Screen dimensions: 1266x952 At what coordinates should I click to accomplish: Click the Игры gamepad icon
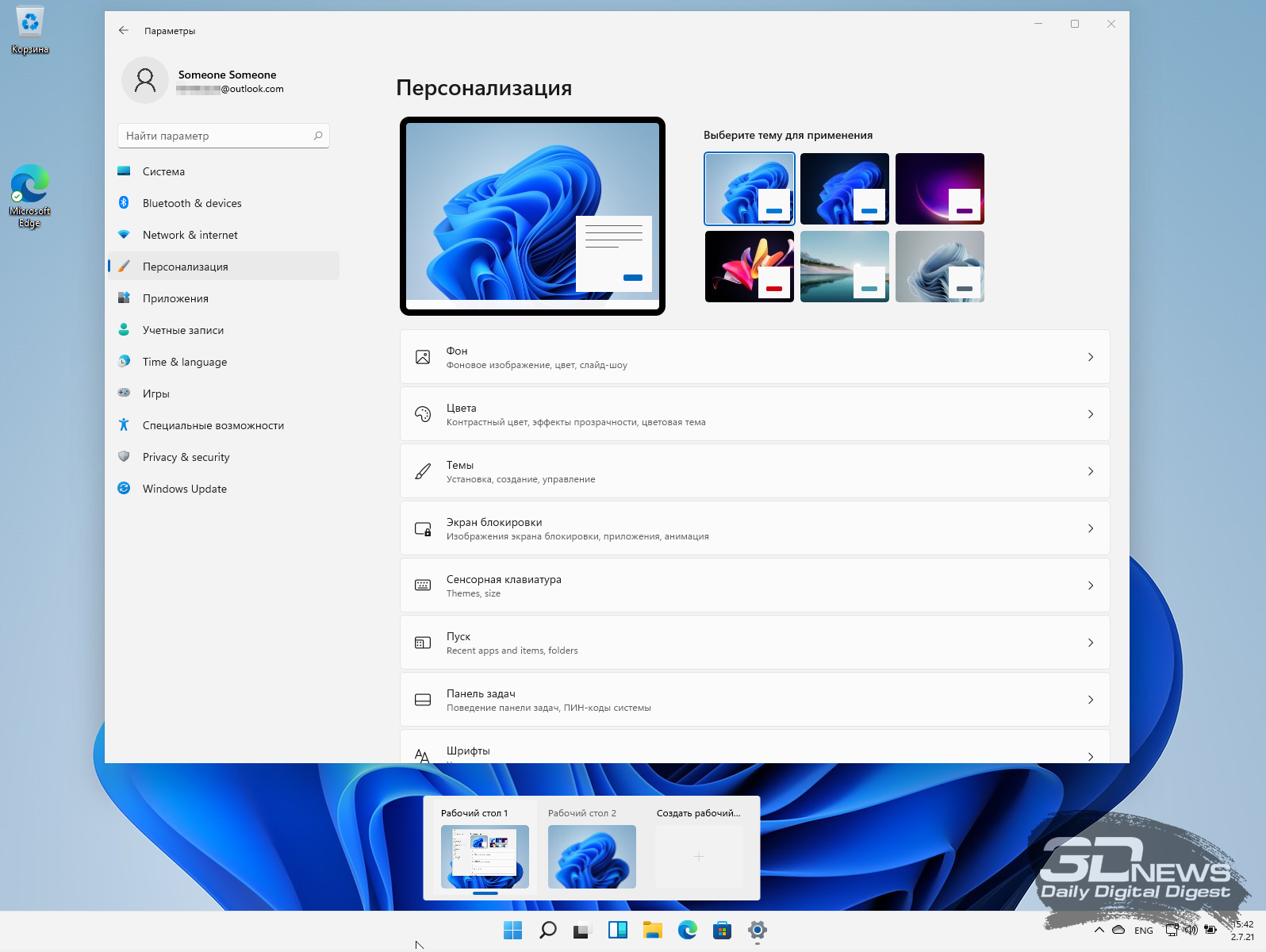point(124,393)
